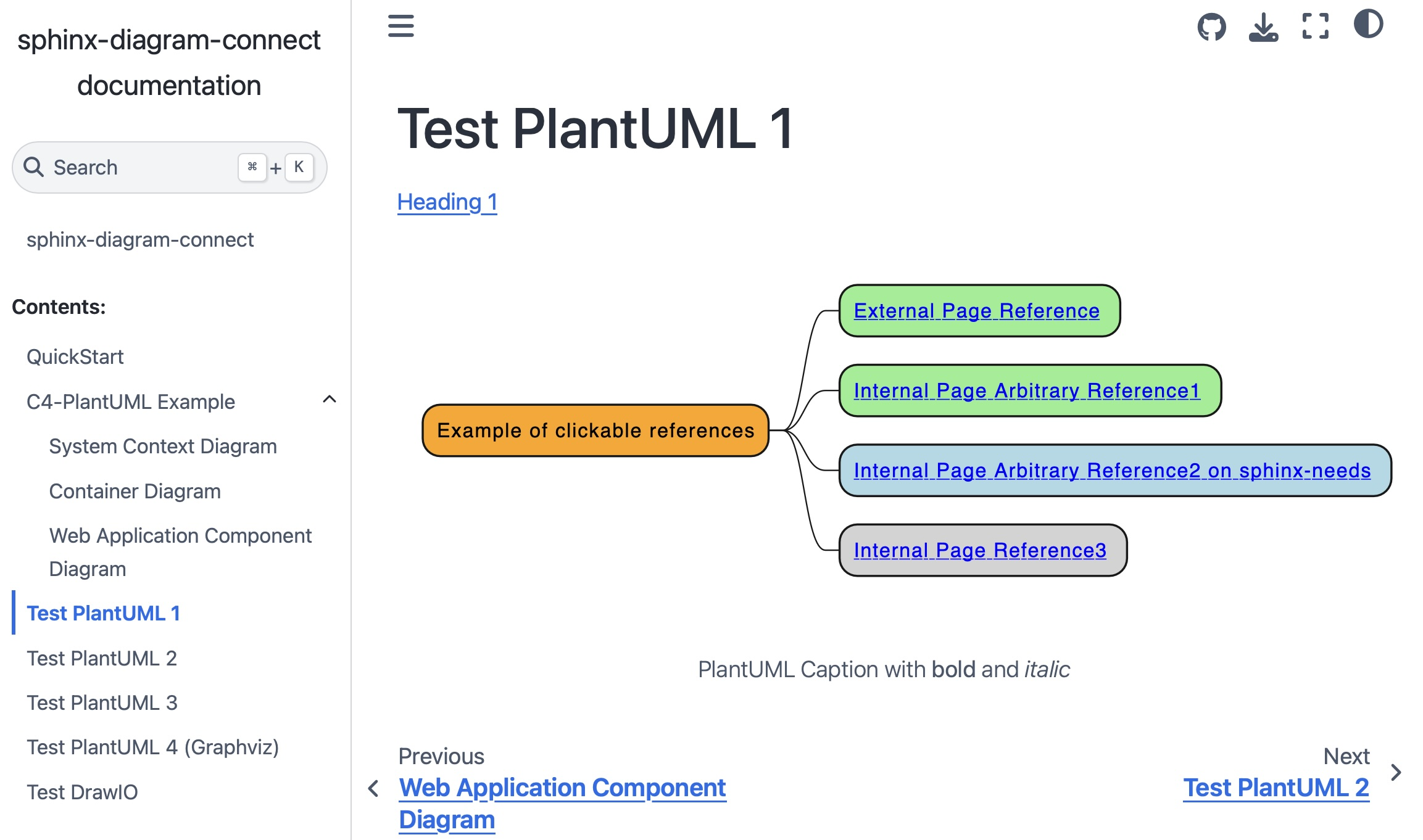
Task: Collapse the C4-PlantUML Example section
Action: [x=330, y=400]
